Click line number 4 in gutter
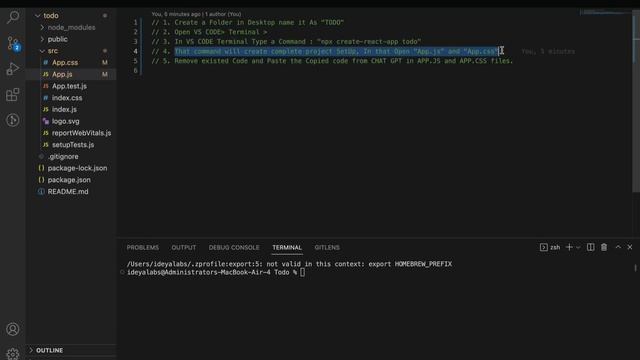Viewport: 640px width, 360px height. click(135, 51)
